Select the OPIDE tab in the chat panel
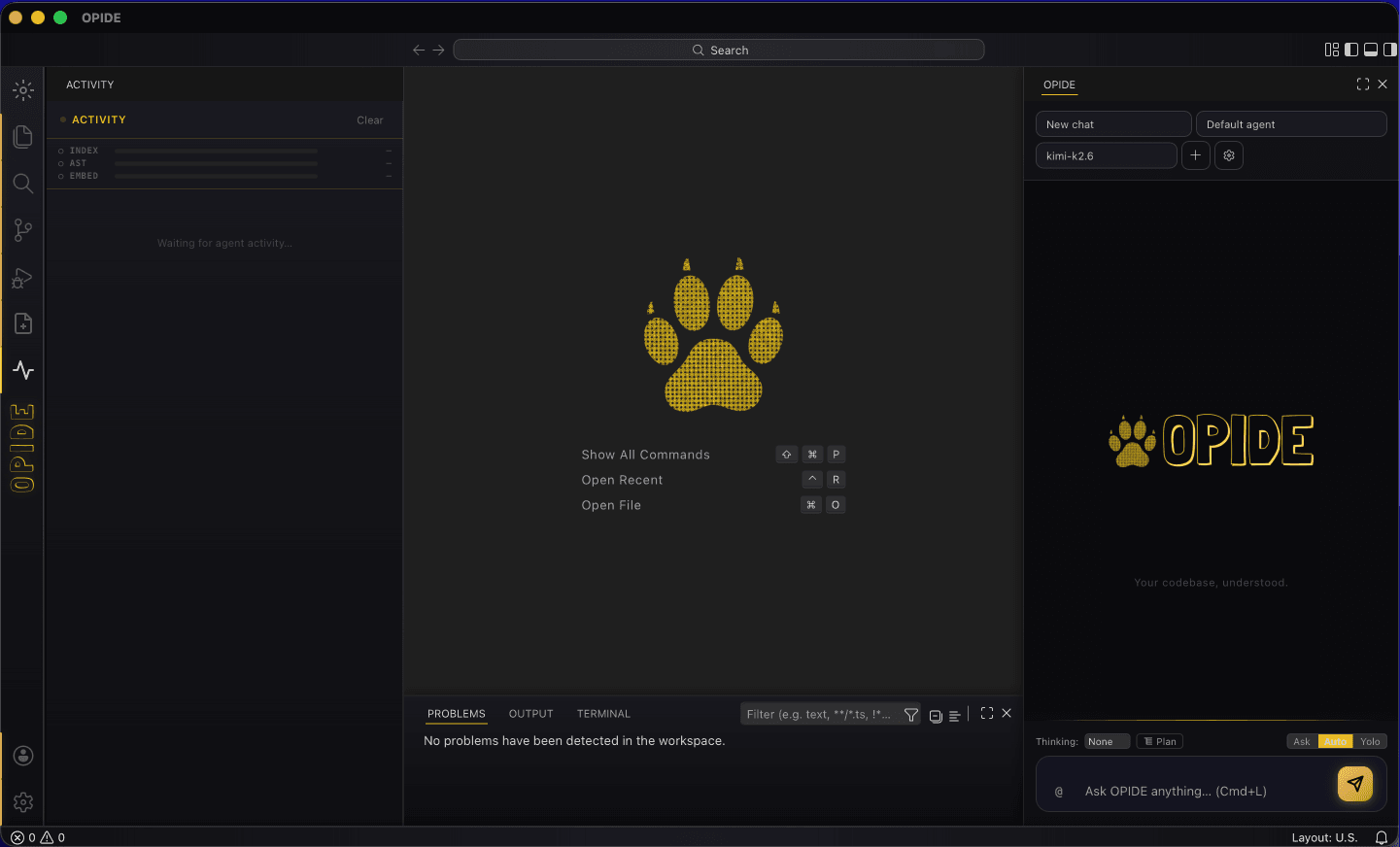Viewport: 1400px width, 847px height. 1059,85
